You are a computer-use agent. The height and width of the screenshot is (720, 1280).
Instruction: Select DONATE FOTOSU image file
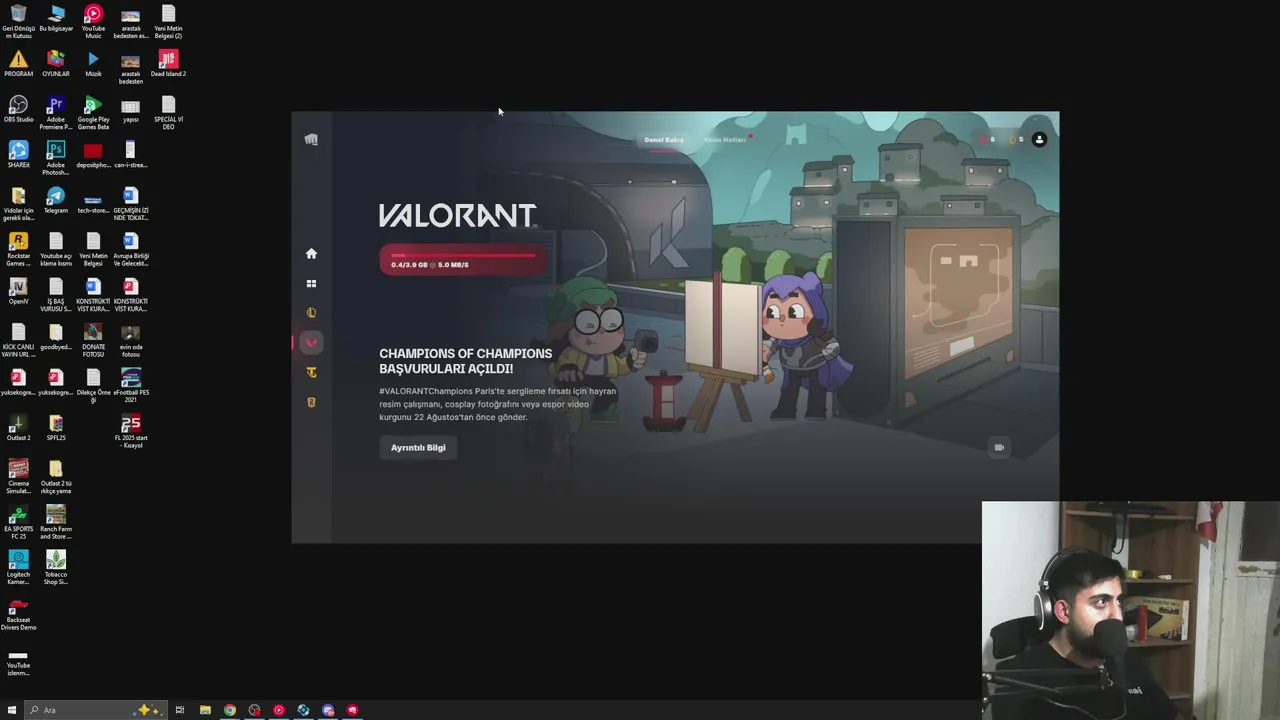pos(93,341)
